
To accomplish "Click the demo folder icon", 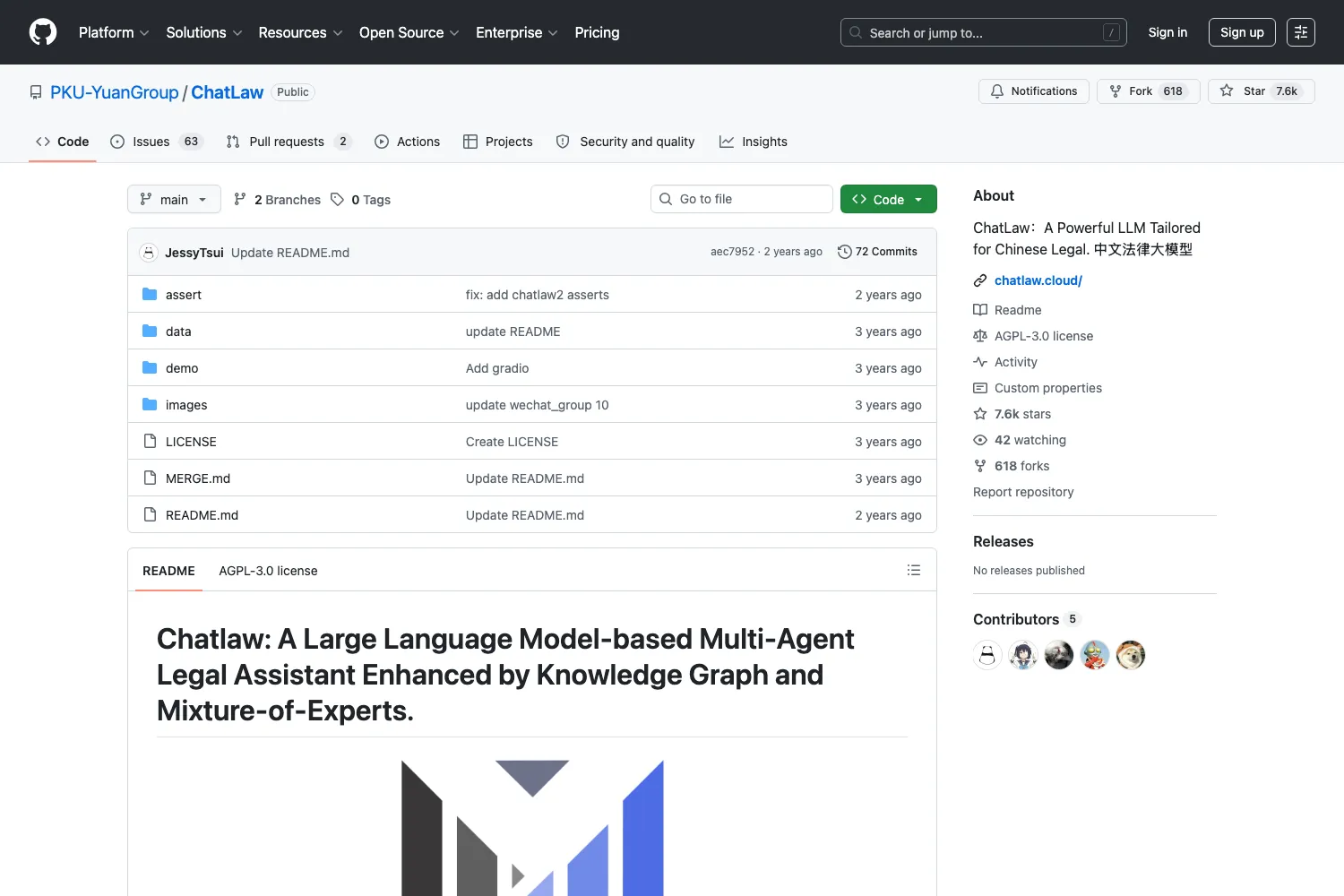I will 150,368.
